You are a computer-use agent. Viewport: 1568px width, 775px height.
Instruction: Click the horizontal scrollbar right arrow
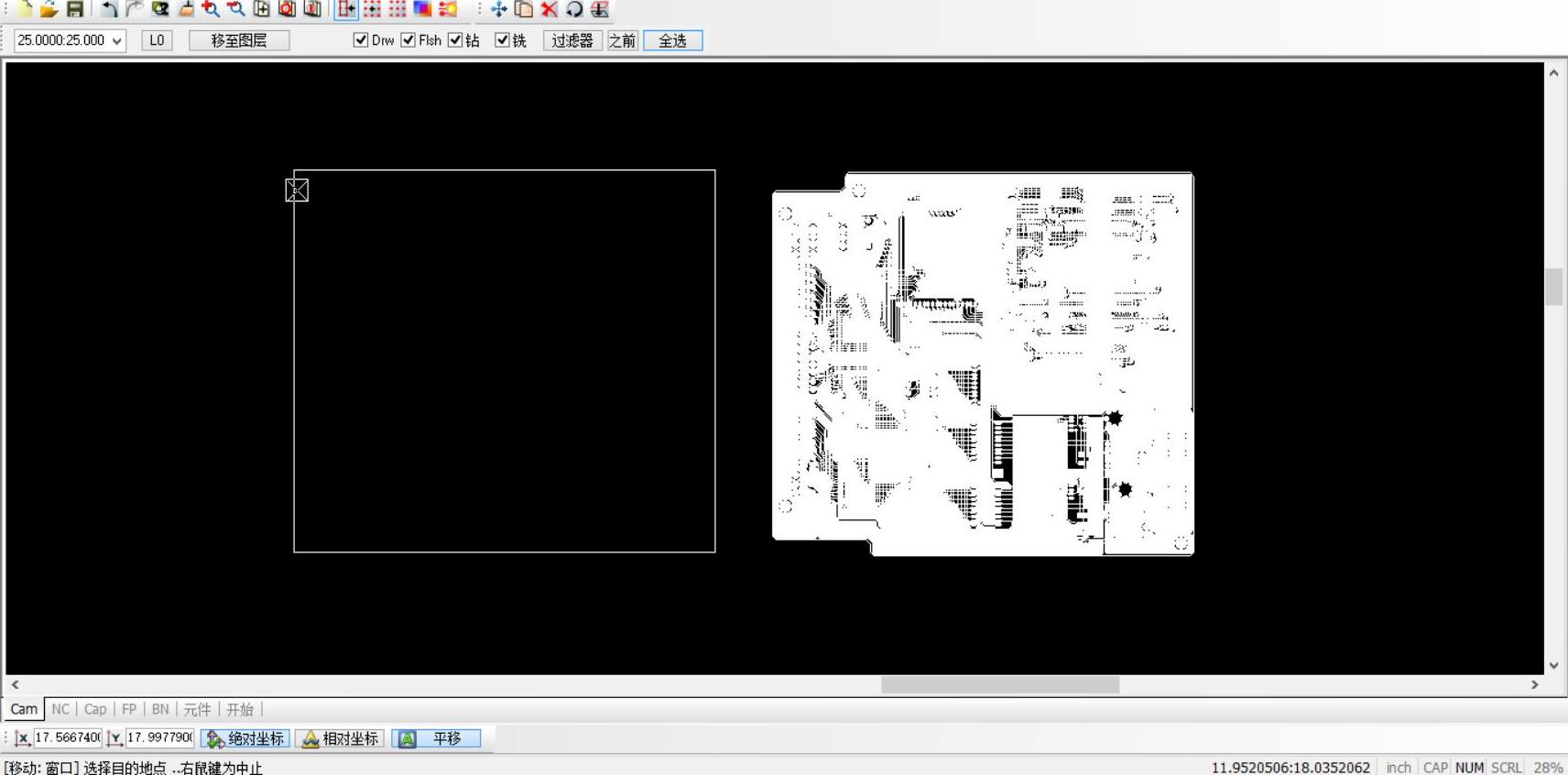tap(1535, 684)
